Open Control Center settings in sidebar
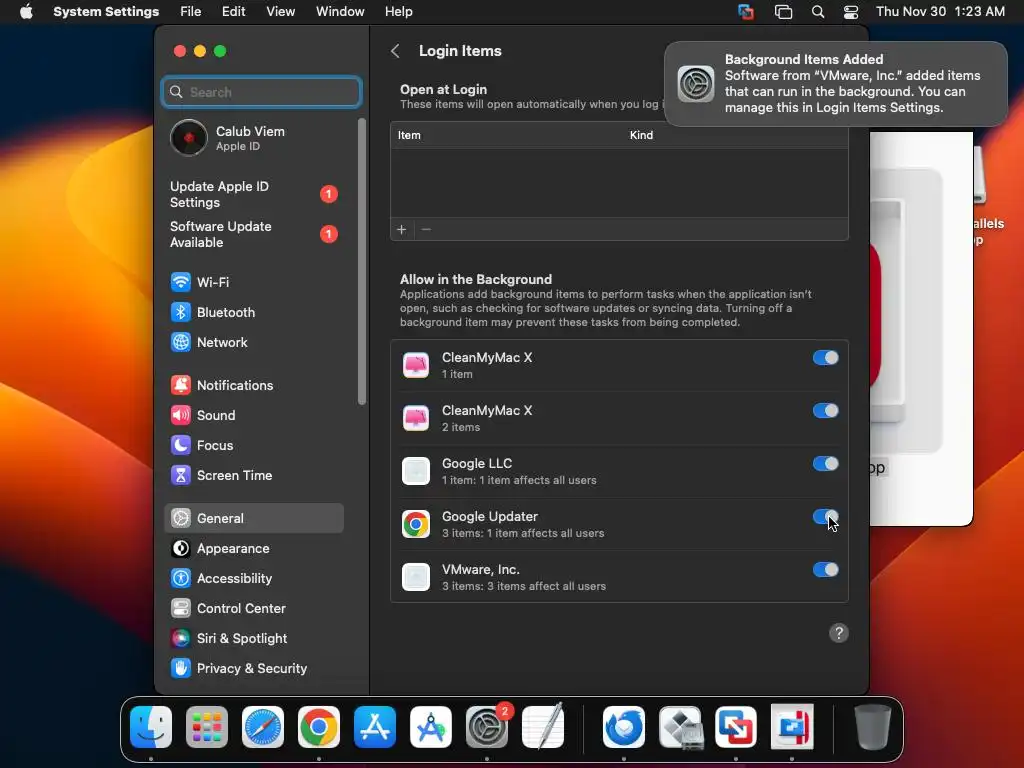The width and height of the screenshot is (1024, 768). click(x=253, y=609)
